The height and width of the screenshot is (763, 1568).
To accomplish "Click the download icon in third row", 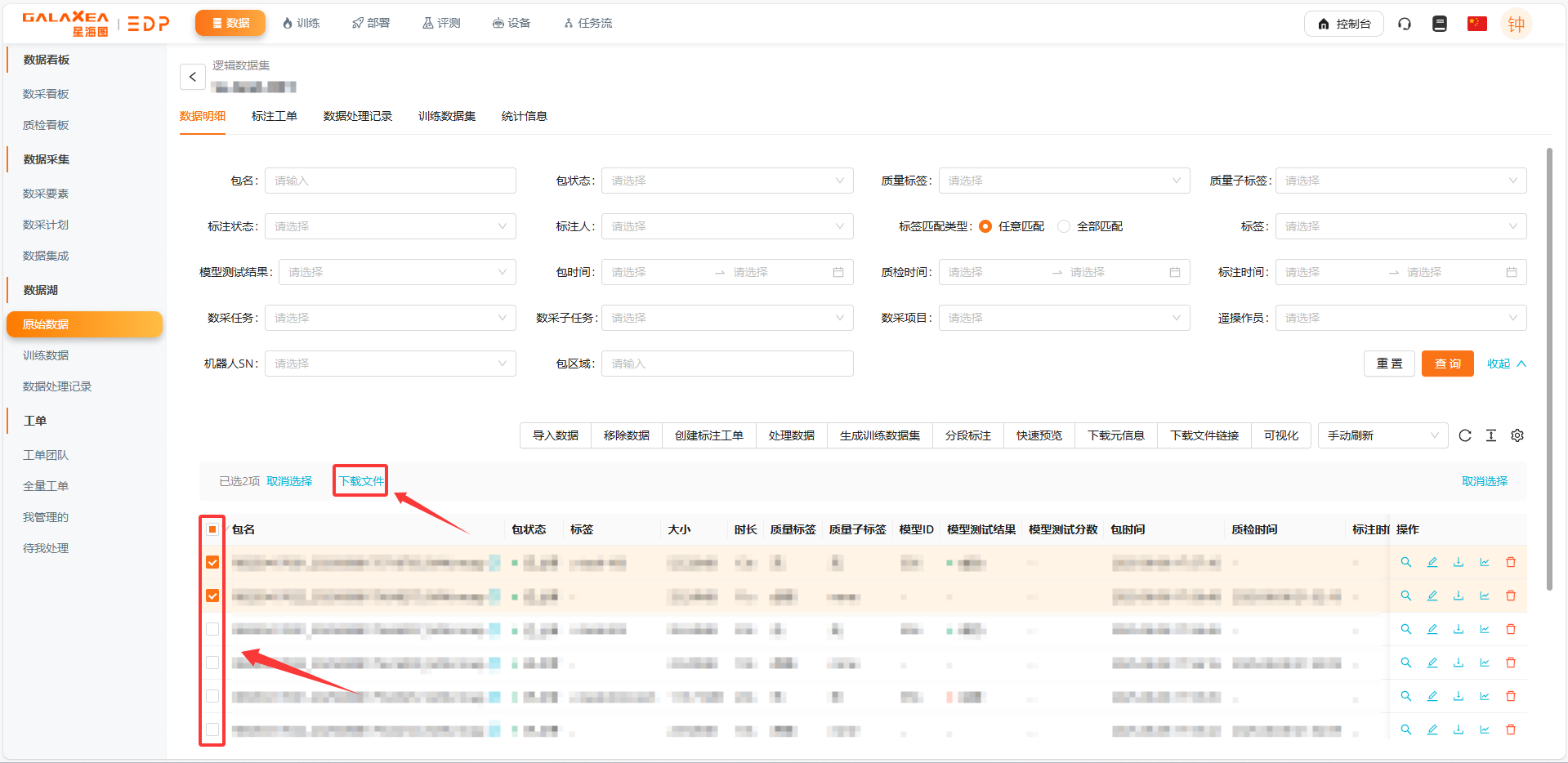I will click(x=1459, y=629).
